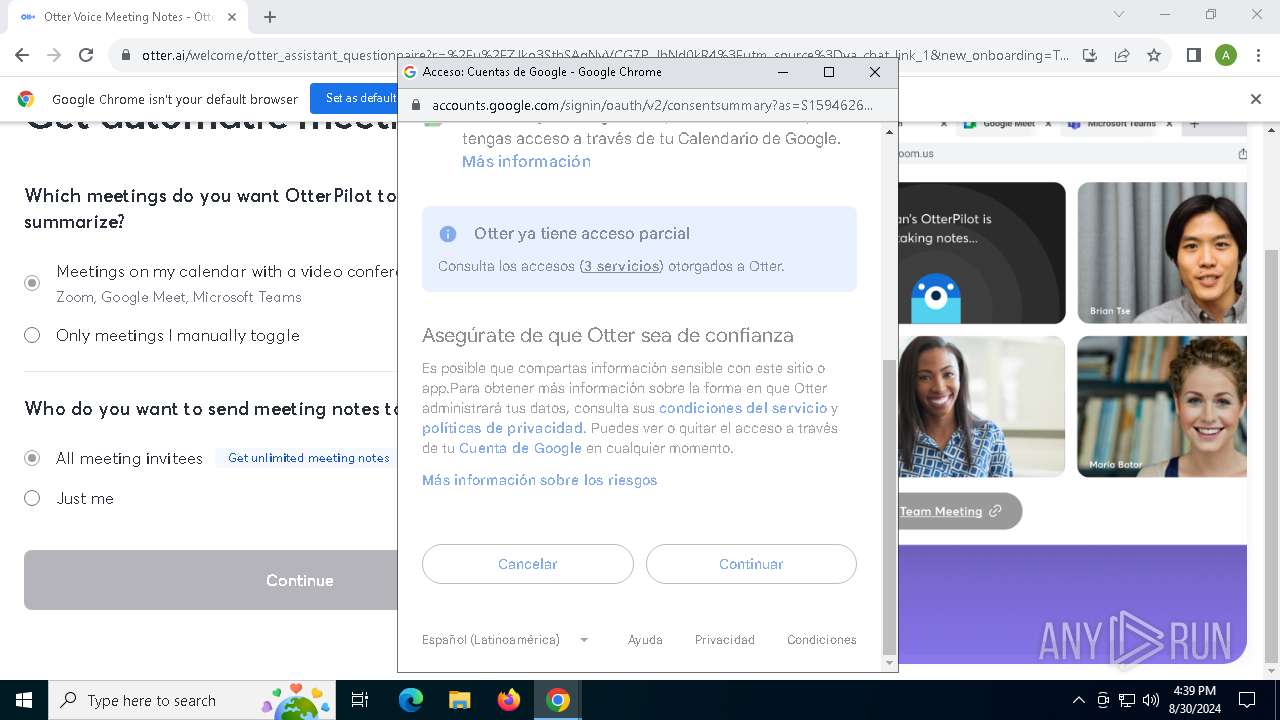The width and height of the screenshot is (1280, 720).
Task: Click the site info lock icon for otter.ai
Action: (x=125, y=55)
